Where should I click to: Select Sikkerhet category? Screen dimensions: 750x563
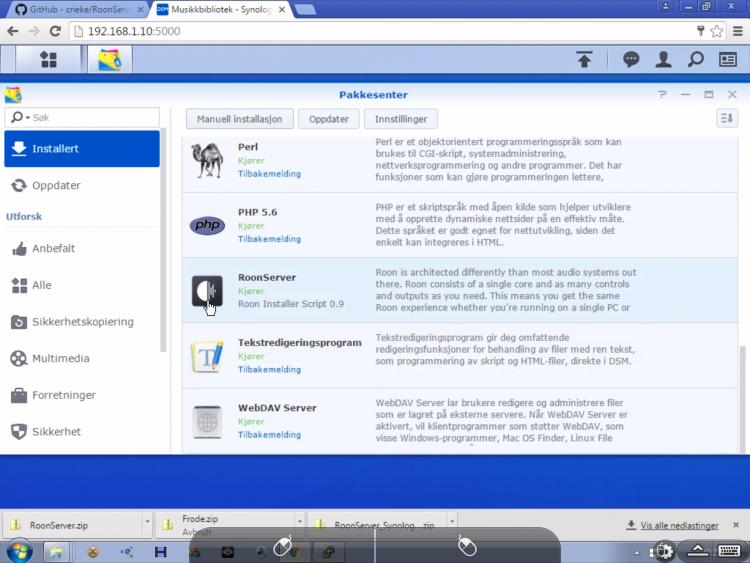(x=82, y=431)
